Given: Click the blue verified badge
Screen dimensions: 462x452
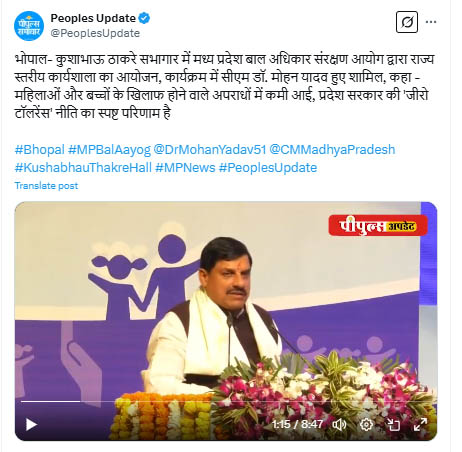Looking at the screenshot, I should (x=144, y=18).
